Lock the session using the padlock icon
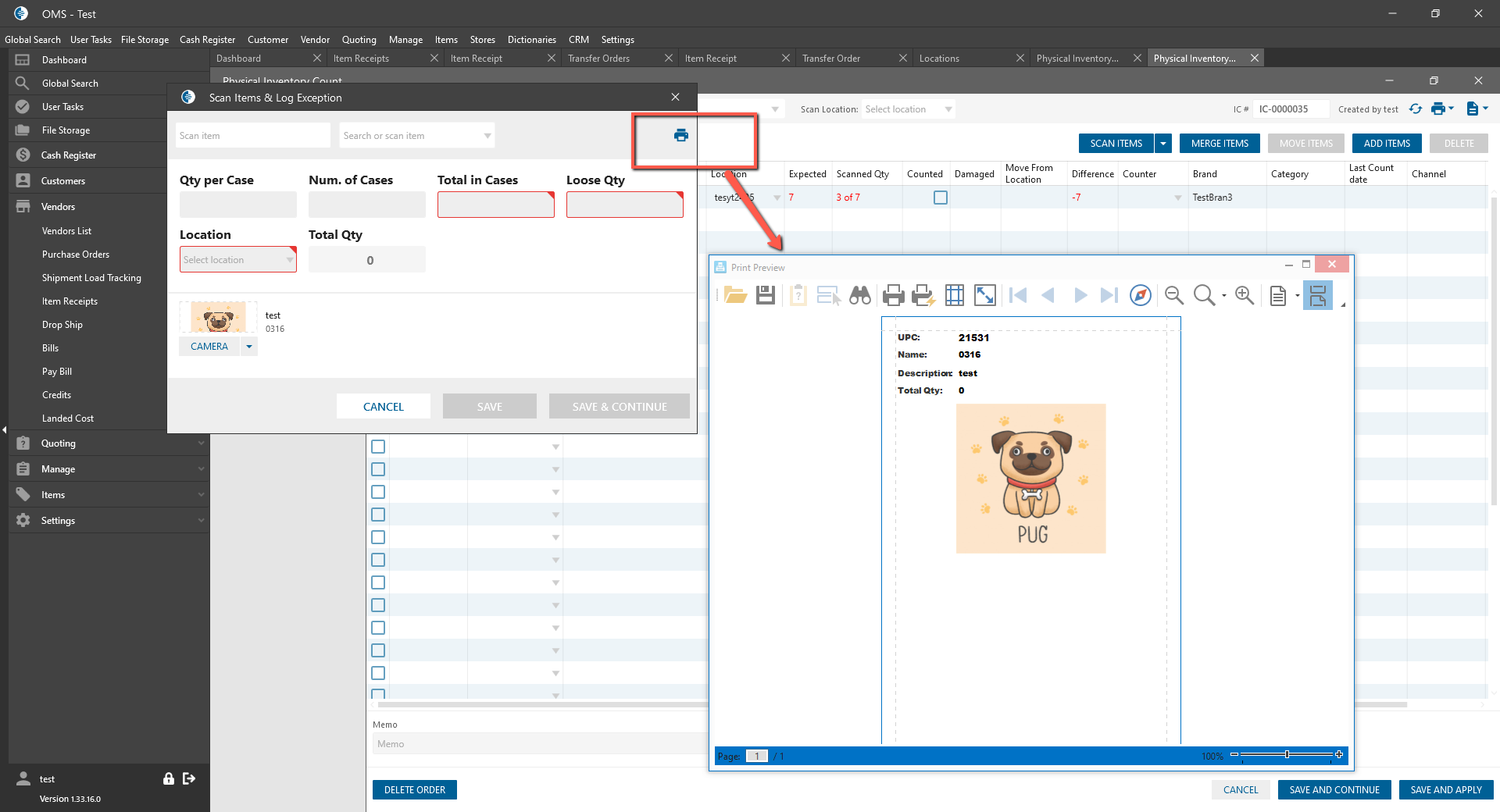 click(x=168, y=778)
